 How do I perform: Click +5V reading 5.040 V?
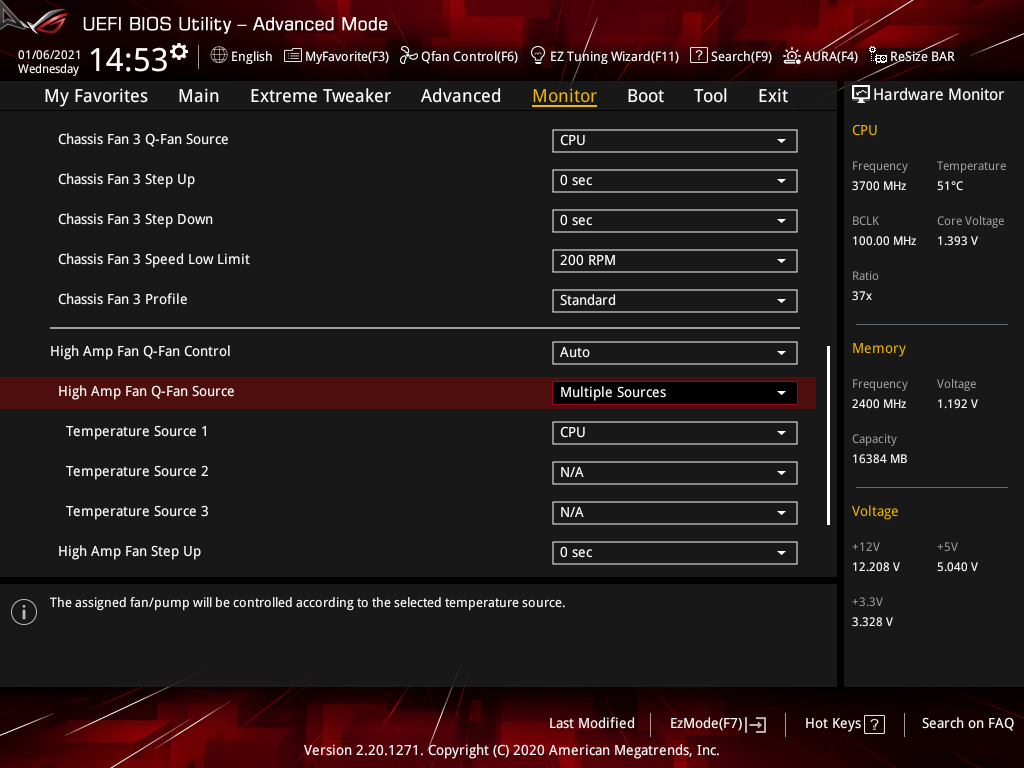(x=957, y=567)
